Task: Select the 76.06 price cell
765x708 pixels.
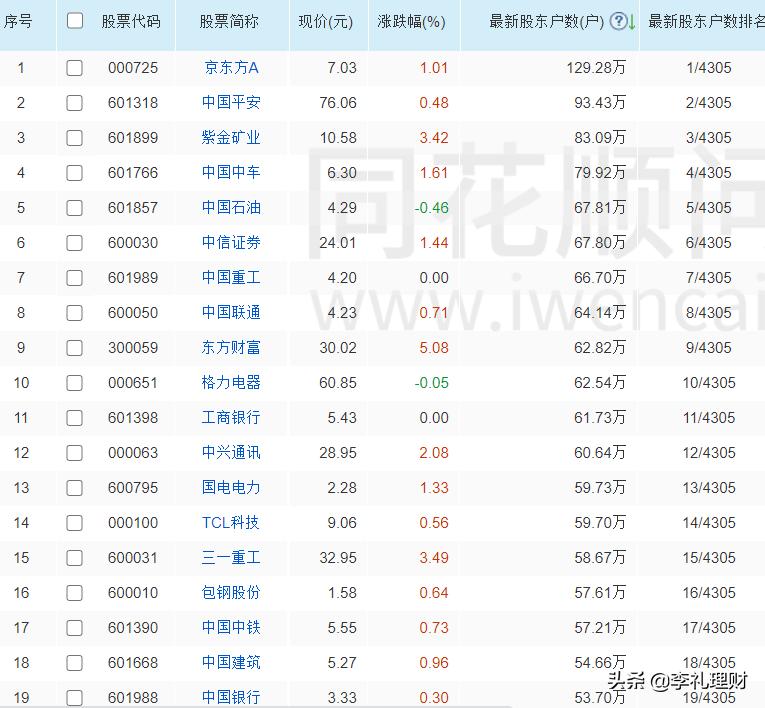Action: pyautogui.click(x=338, y=103)
